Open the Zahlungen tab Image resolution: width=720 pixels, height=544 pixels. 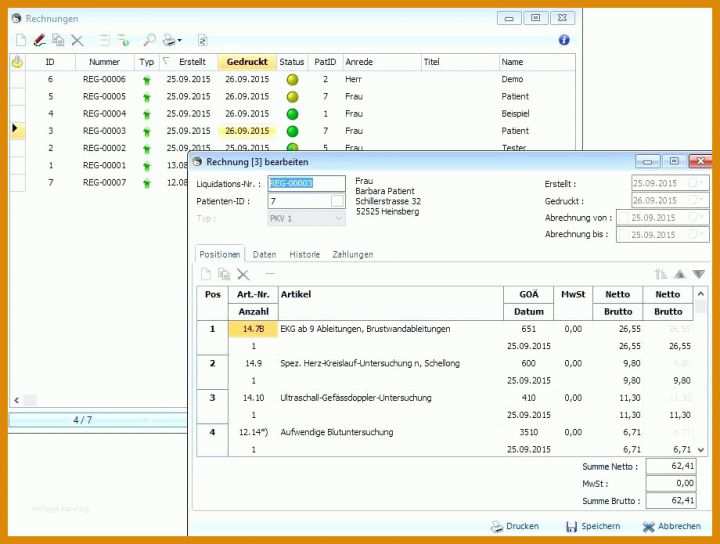(x=353, y=254)
